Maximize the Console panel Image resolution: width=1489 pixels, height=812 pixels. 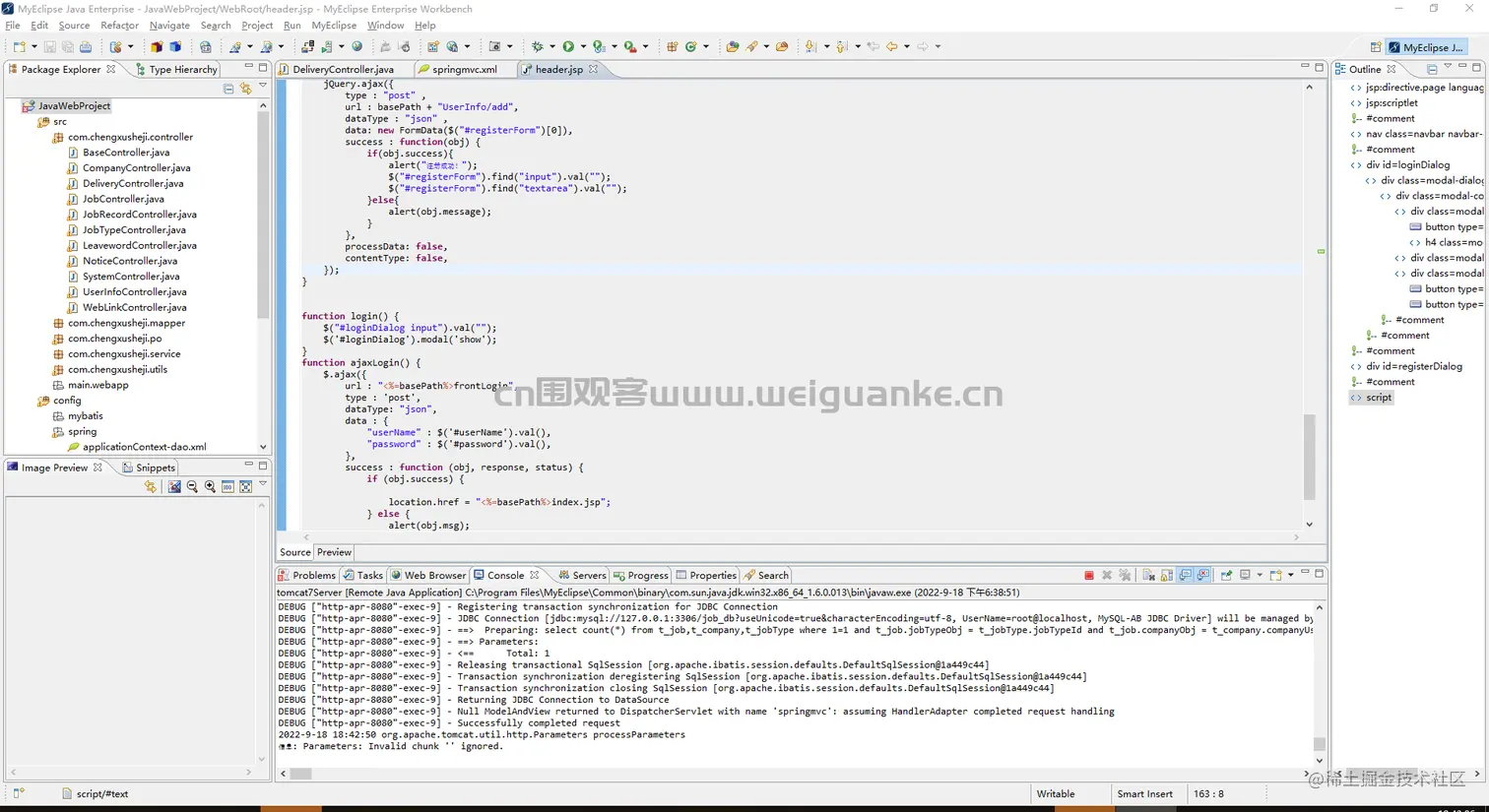point(1320,572)
